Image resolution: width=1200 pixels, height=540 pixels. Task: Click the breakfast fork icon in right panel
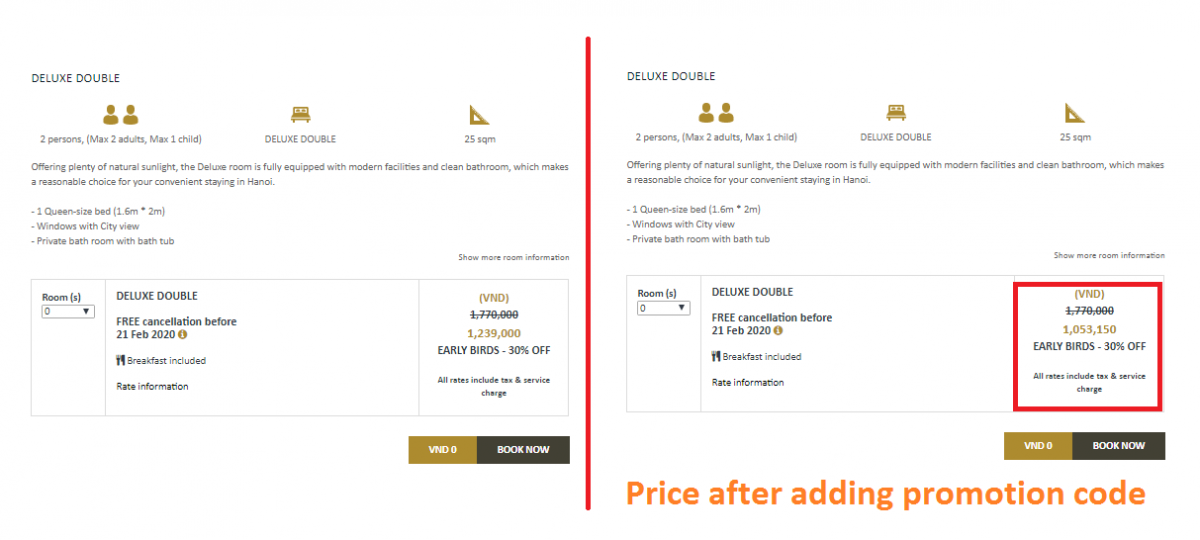pyautogui.click(x=716, y=356)
